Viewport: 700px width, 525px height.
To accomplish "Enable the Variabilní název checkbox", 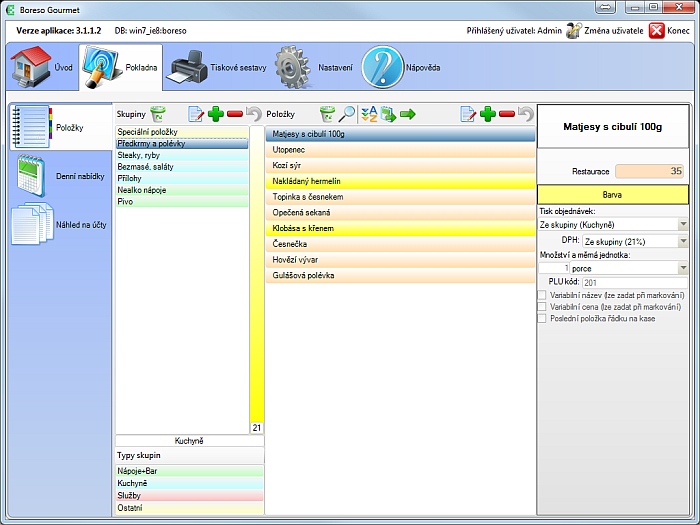I will tap(542, 295).
